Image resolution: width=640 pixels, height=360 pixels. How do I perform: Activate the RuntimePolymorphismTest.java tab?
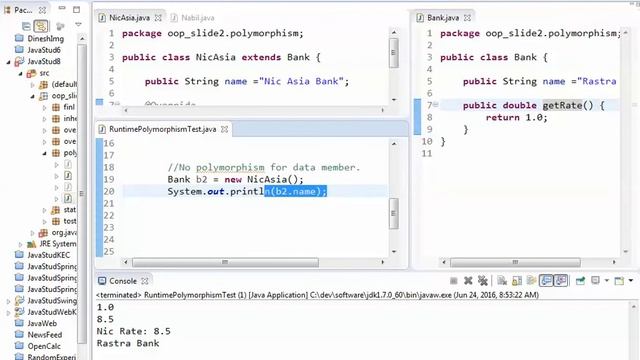162,129
